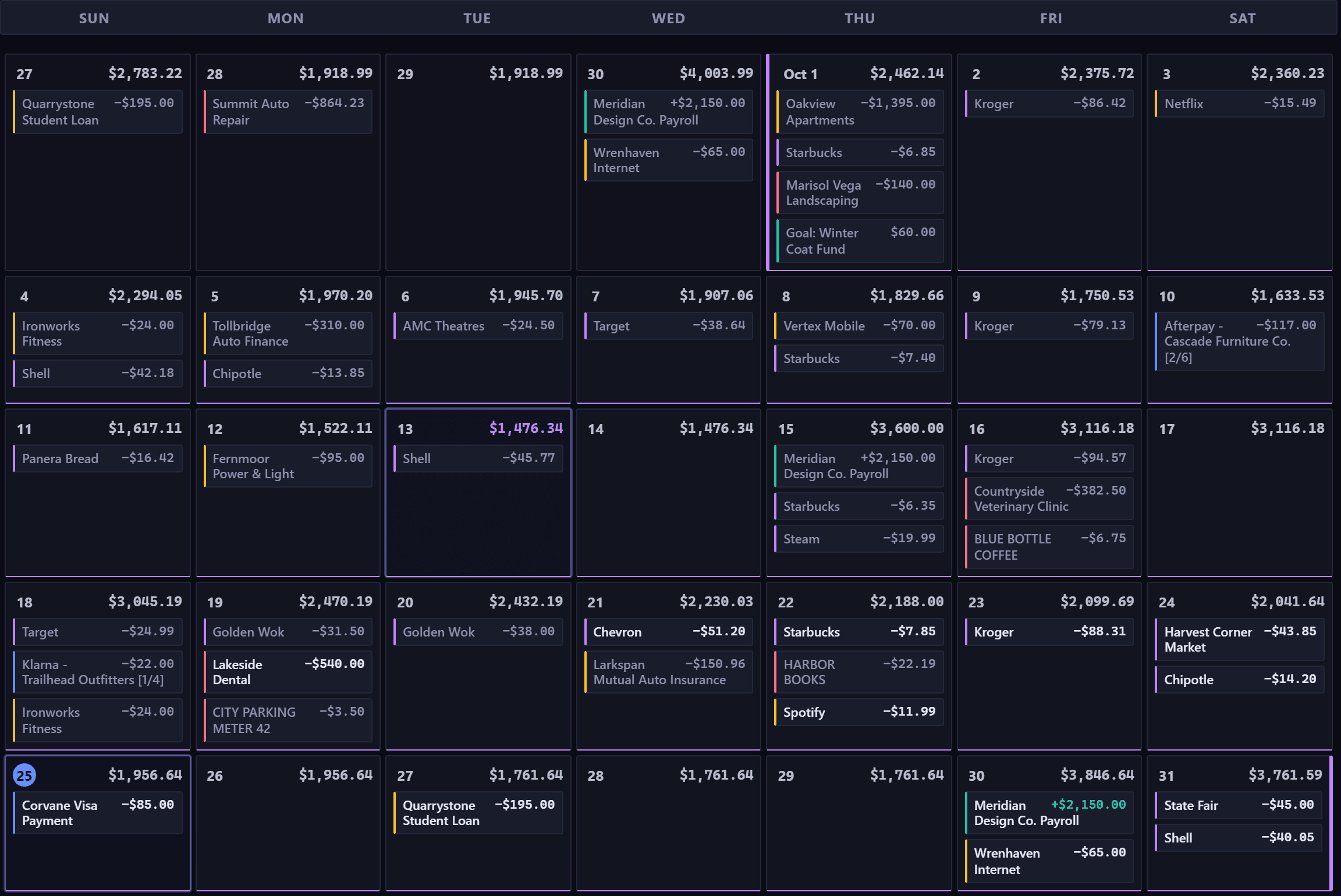Select the AMC Theatres transaction

coord(478,326)
